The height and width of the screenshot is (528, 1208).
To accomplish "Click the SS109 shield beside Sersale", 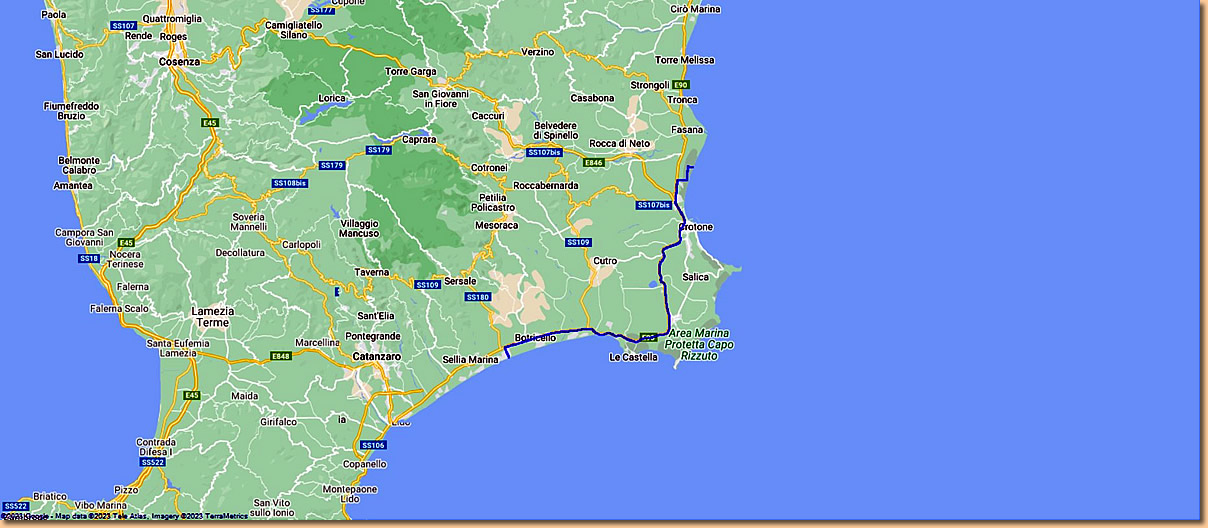I will click(428, 284).
